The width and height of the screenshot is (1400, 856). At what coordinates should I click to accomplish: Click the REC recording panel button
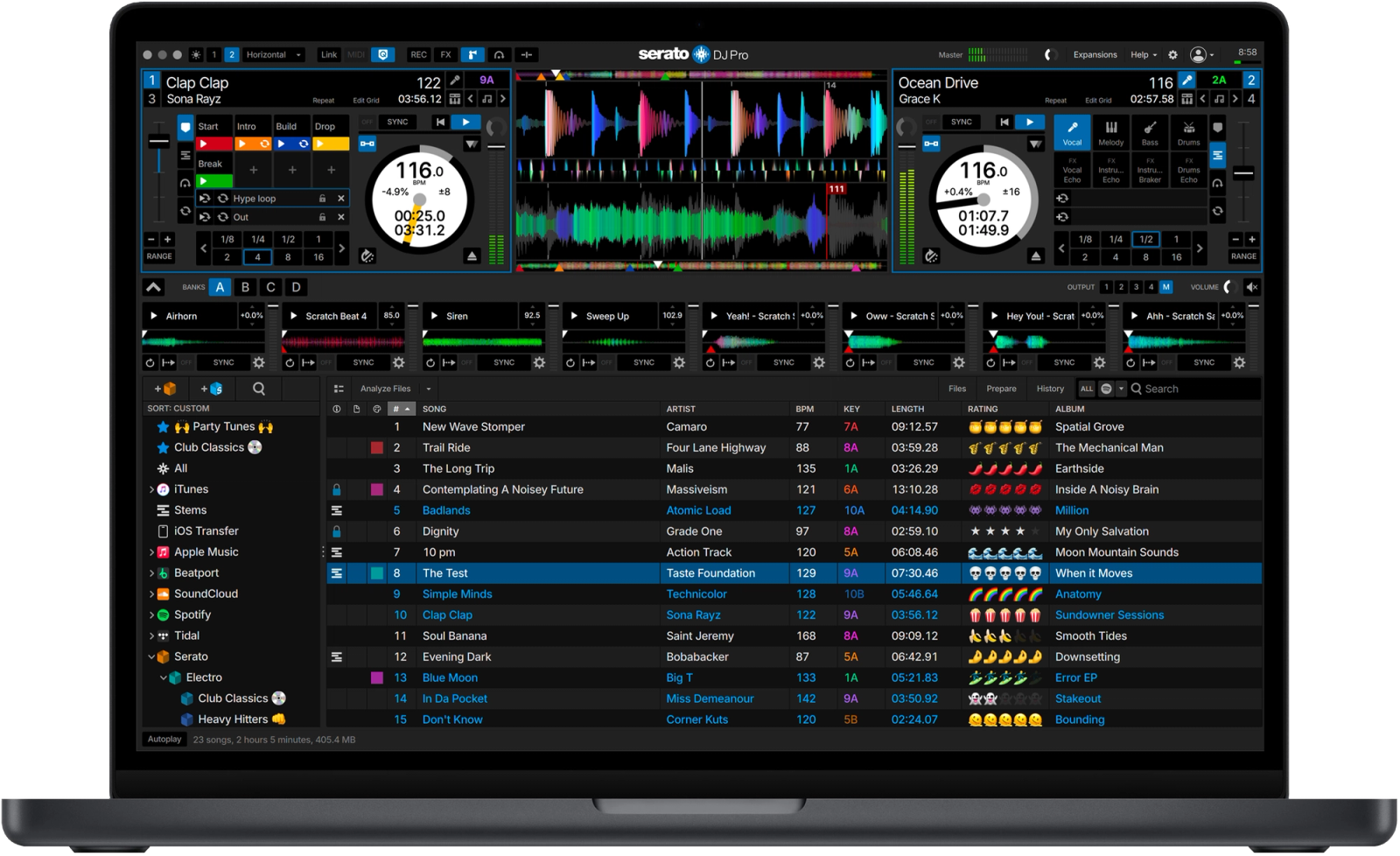coord(419,54)
